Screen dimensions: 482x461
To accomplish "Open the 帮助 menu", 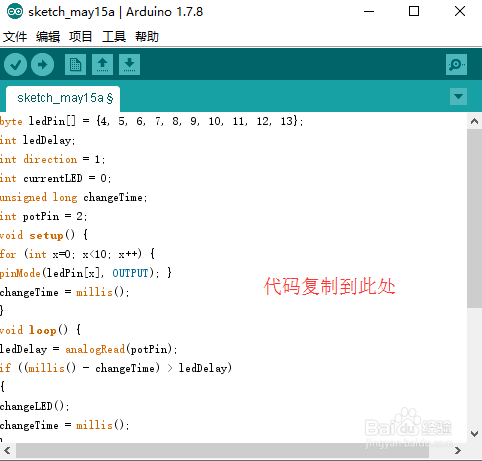I will [147, 37].
